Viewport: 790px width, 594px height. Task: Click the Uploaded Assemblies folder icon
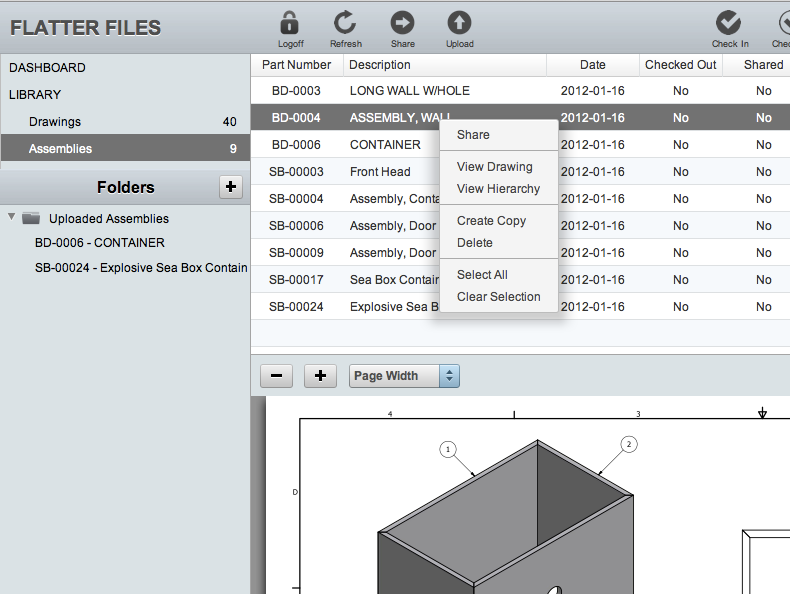click(31, 218)
